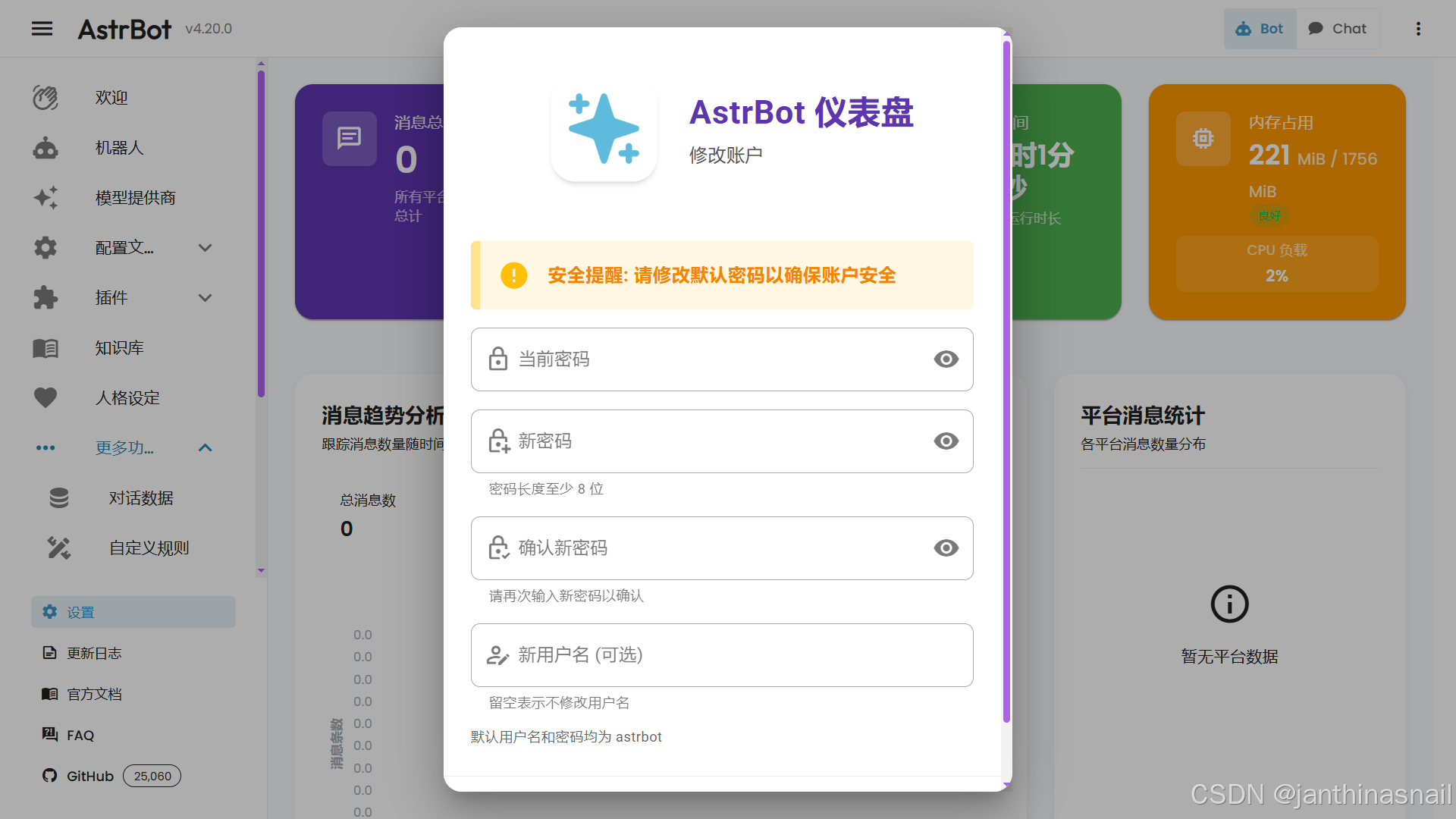The height and width of the screenshot is (819, 1456).
Task: Open the FAQ link
Action: 80,735
